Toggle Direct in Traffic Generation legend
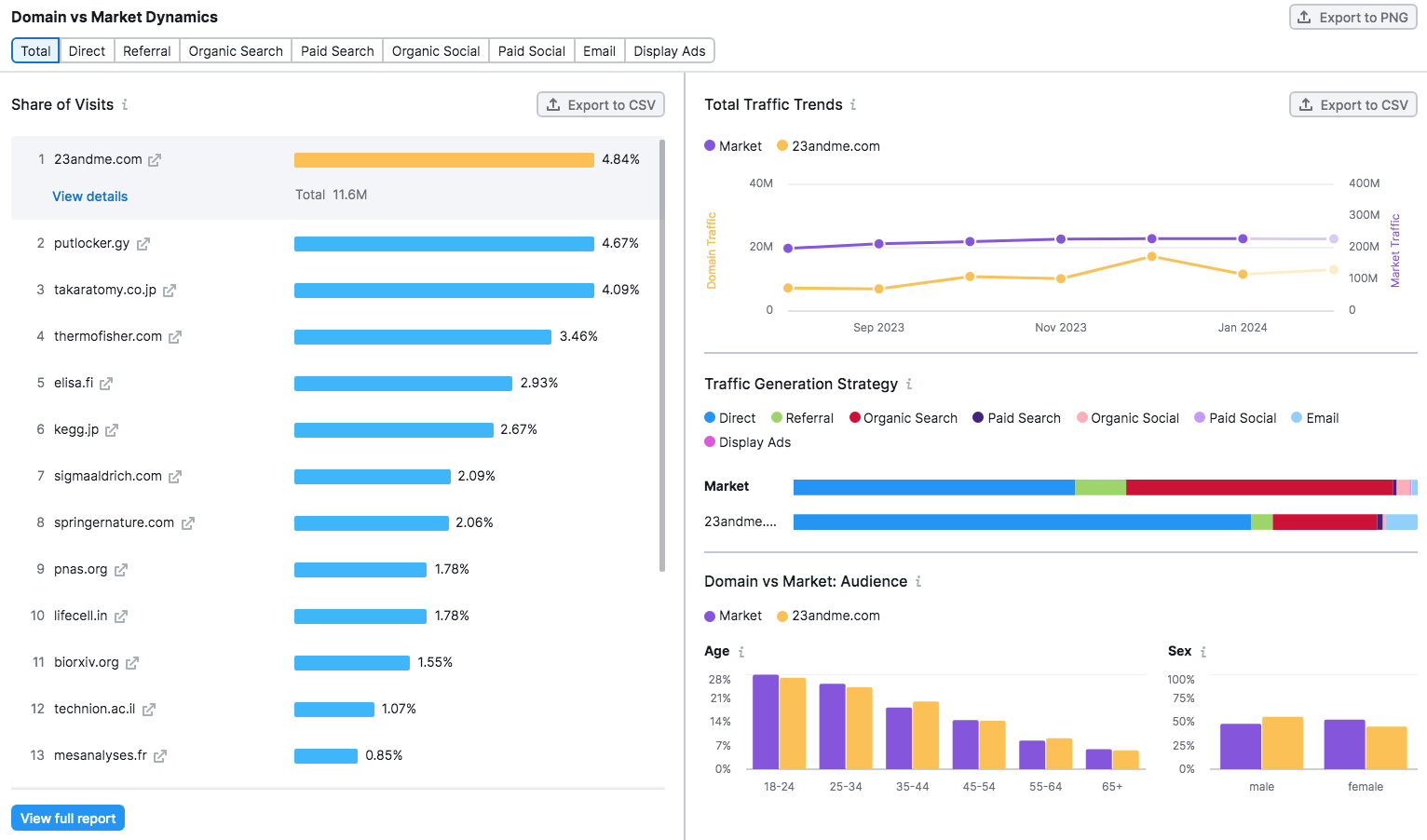1427x840 pixels. (730, 418)
